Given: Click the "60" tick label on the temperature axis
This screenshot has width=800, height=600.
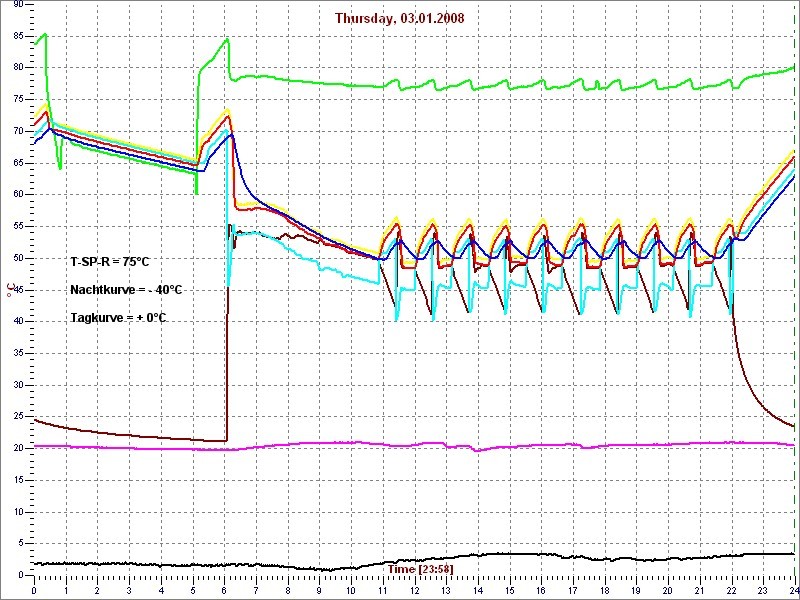Looking at the screenshot, I should point(18,194).
